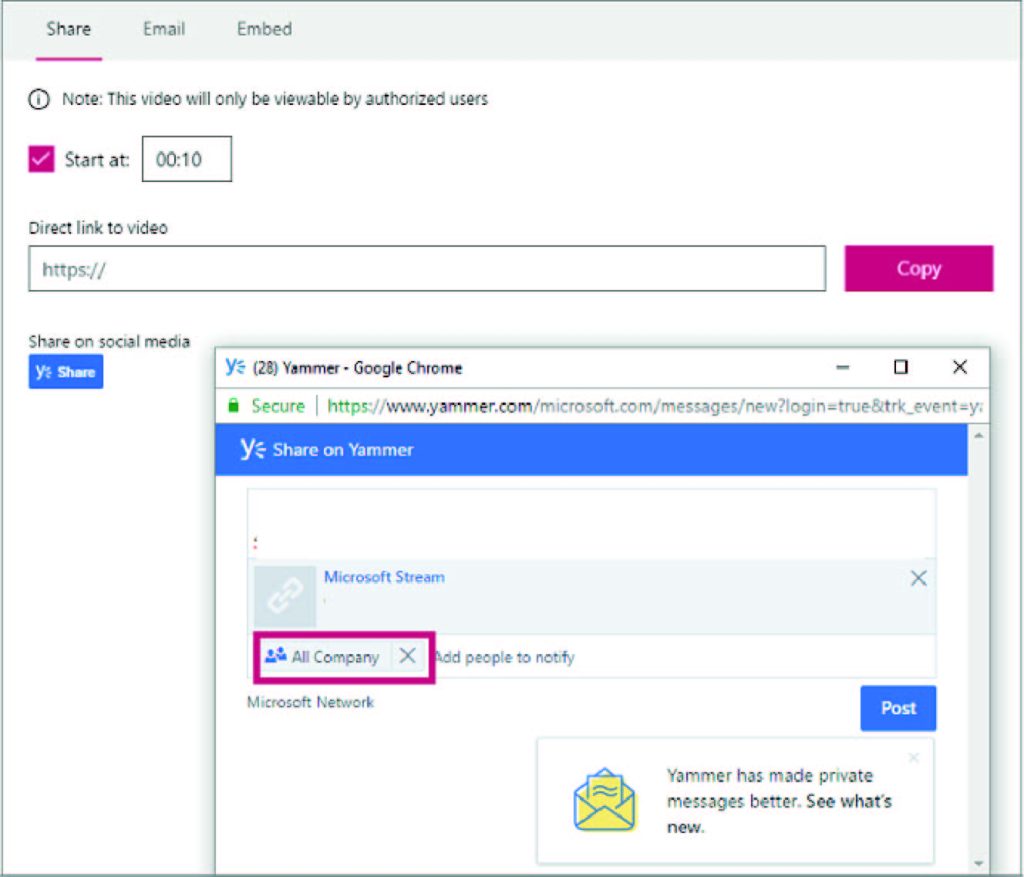Click the link thumbnail for Microsoft Stream

285,596
